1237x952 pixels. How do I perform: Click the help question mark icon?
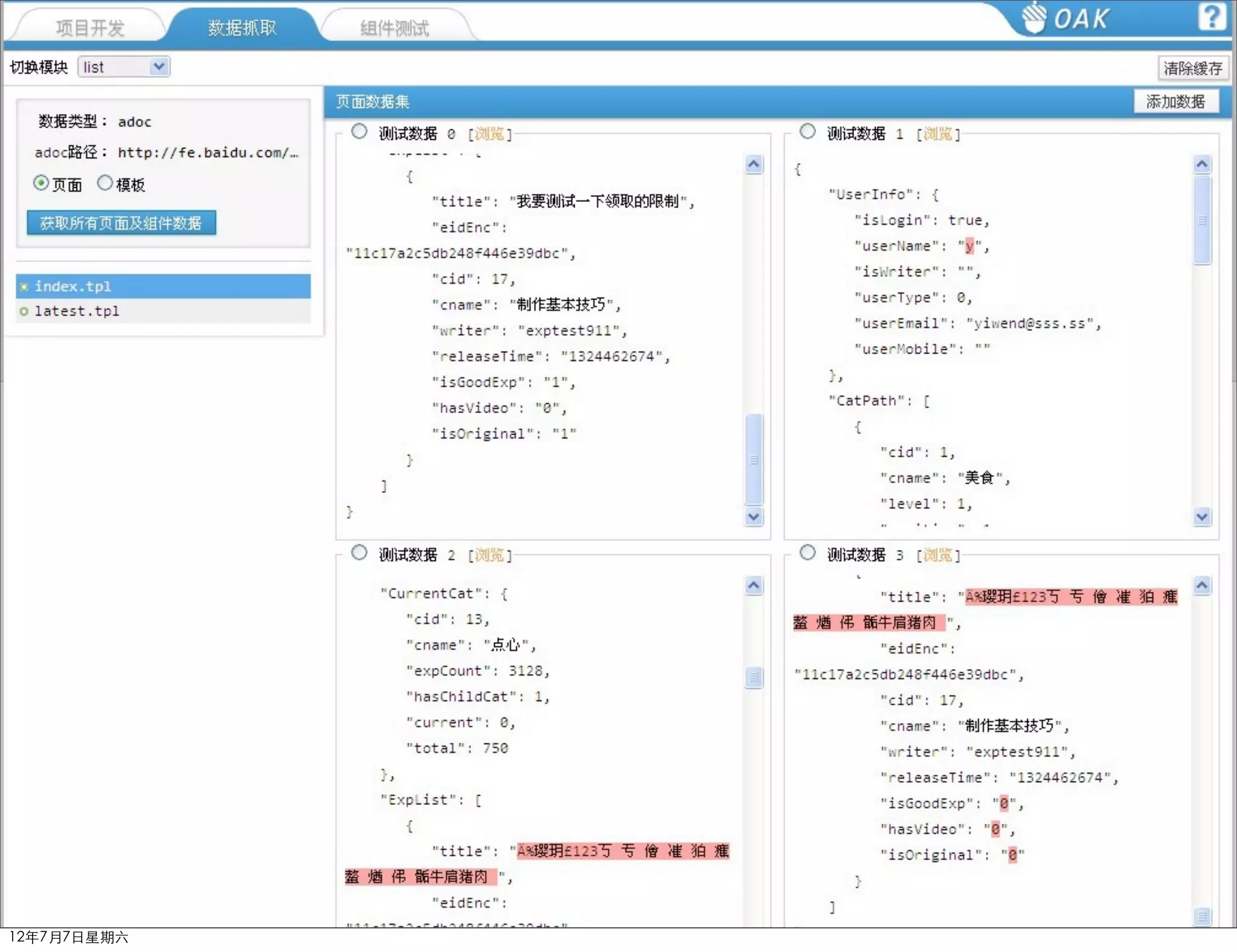[x=1211, y=17]
